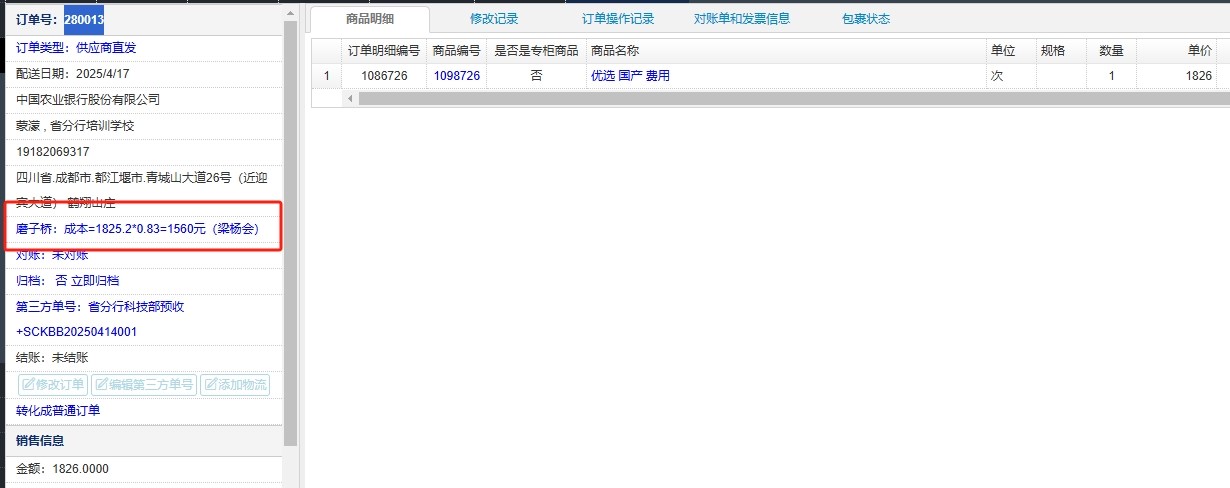Click the 单位 column header
Viewport: 1230px width, 488px height.
pyautogui.click(x=1011, y=51)
